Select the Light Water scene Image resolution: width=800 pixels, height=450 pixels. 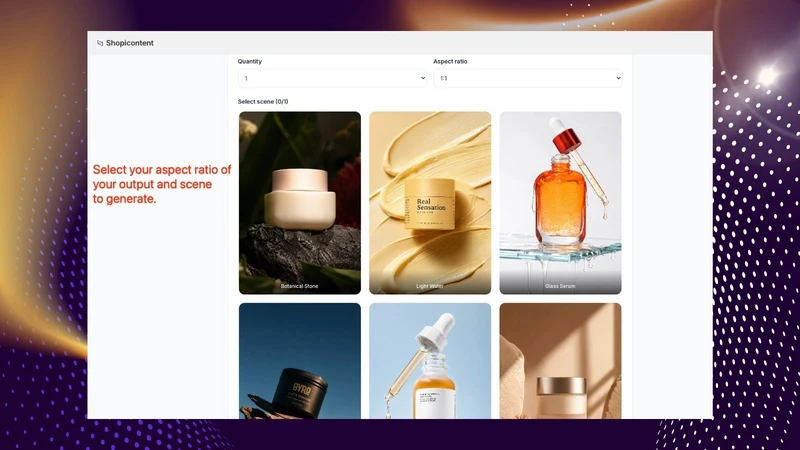tap(430, 203)
